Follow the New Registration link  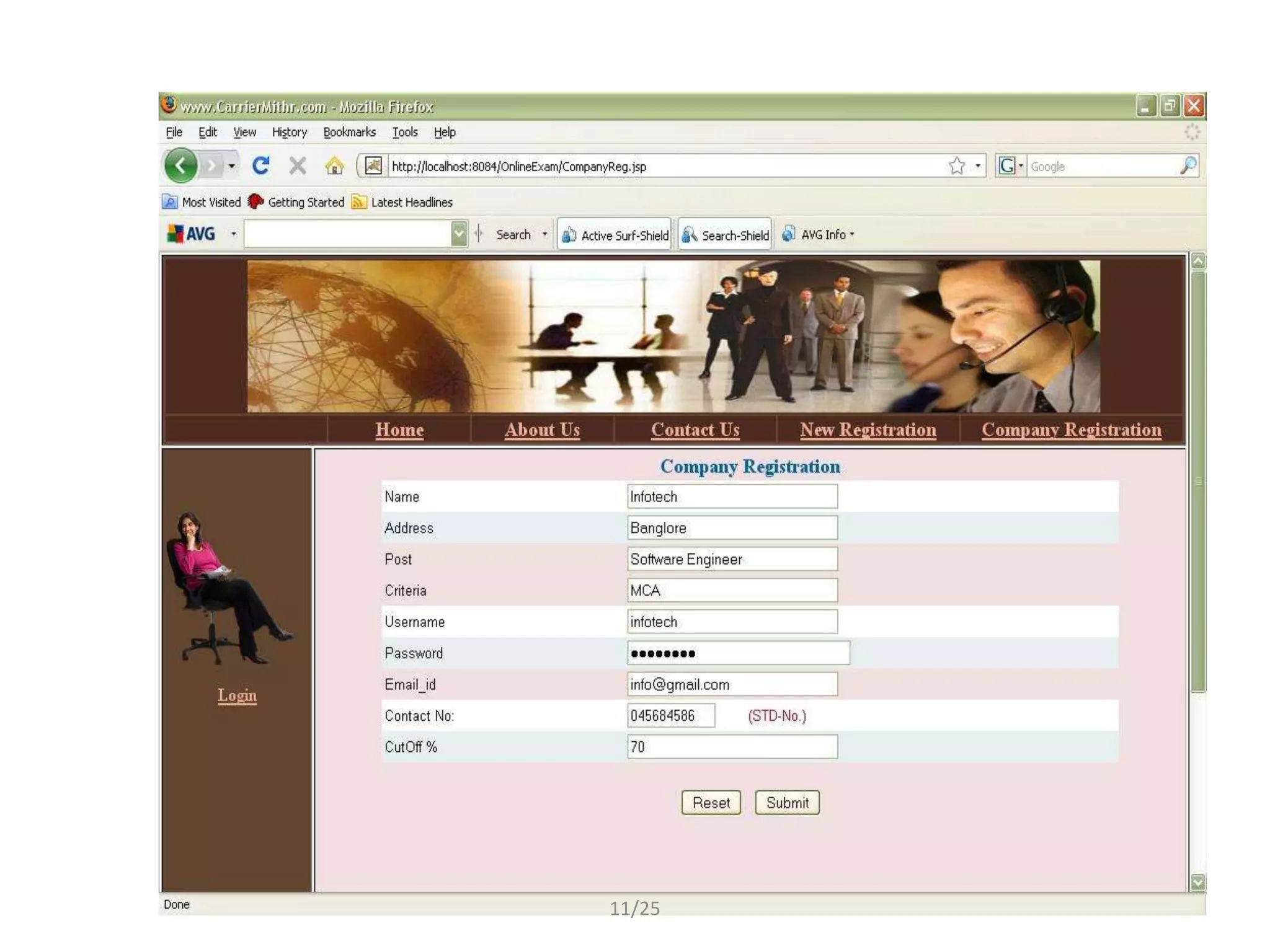pos(868,430)
